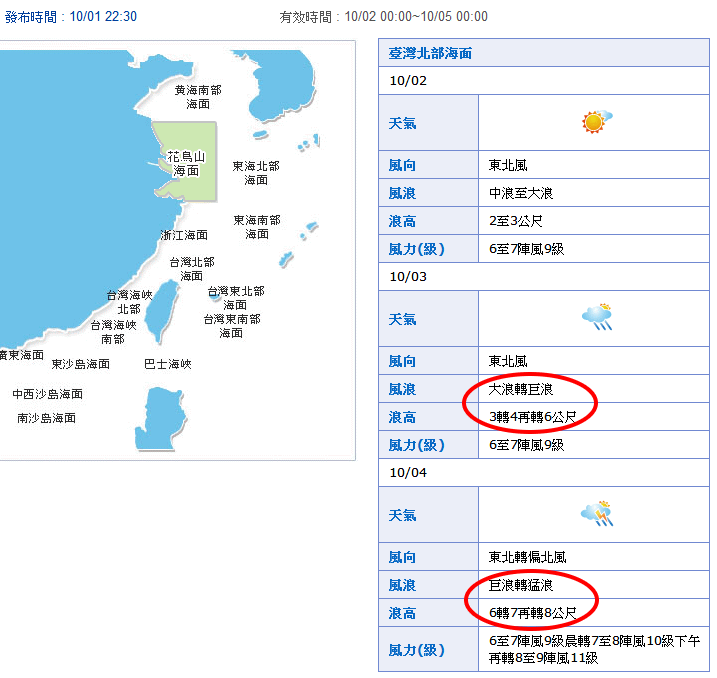
Task: Select 東海南部海面 on the map
Action: click(257, 227)
